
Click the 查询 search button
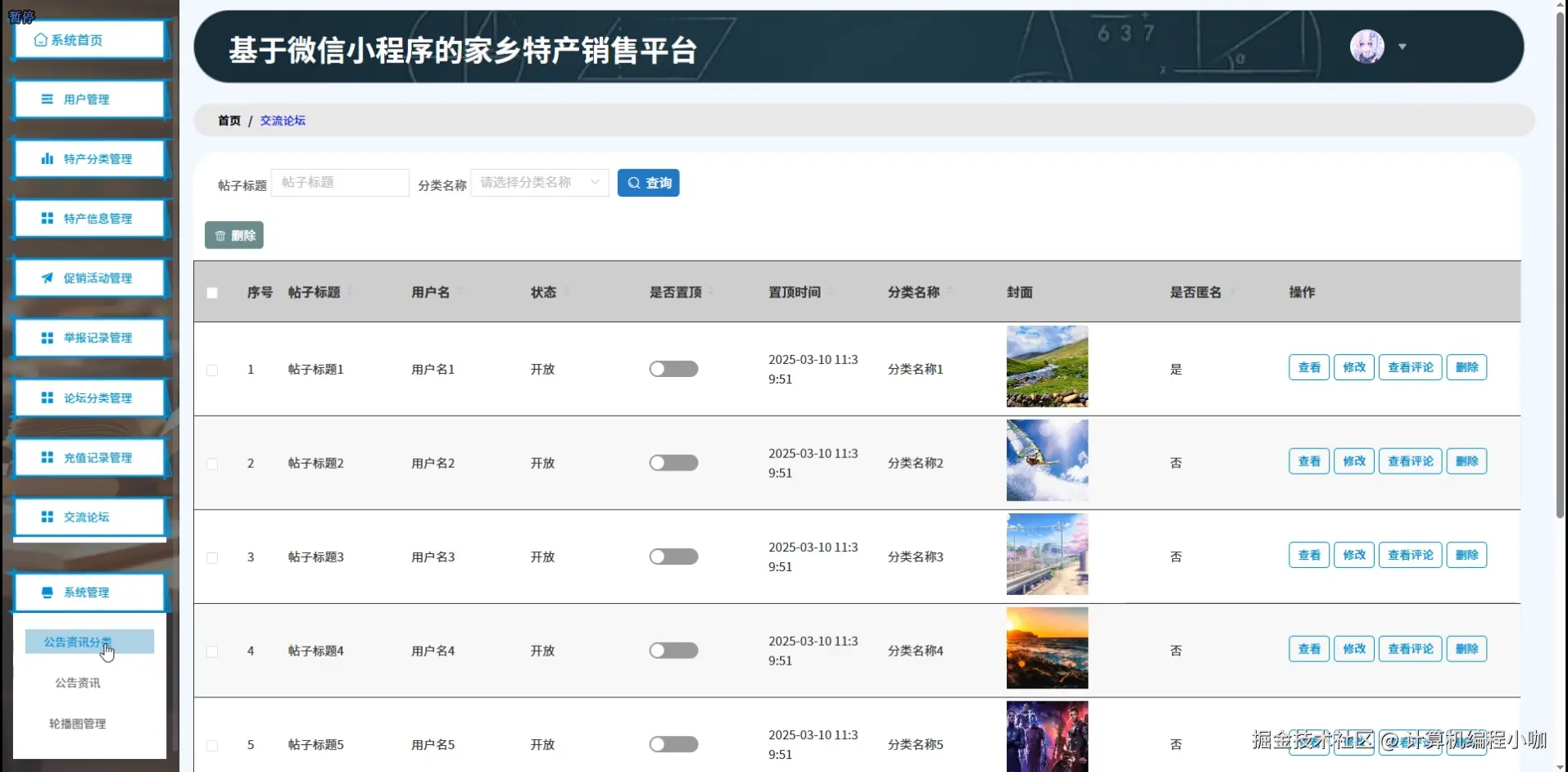pos(647,182)
